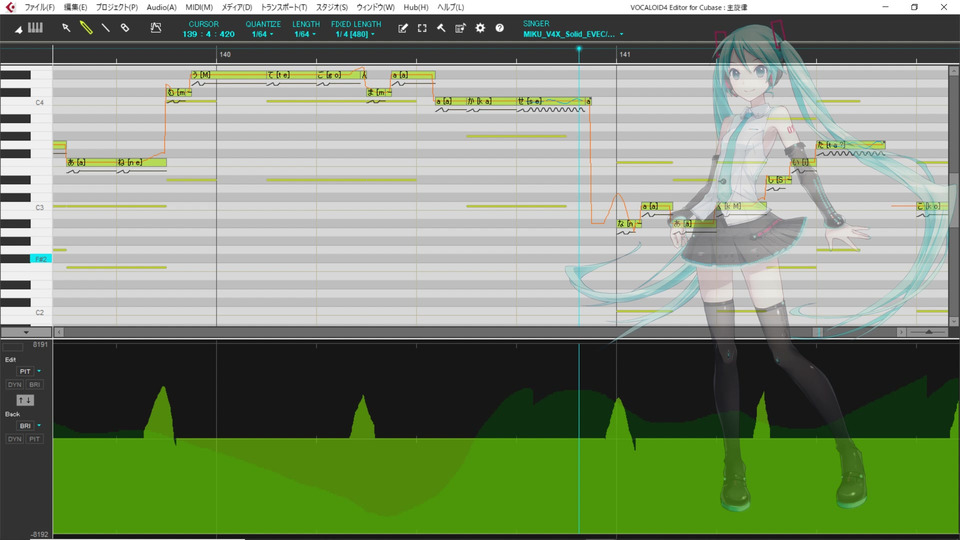960x540 pixels.
Task: Click measure 141 on the ruler
Action: click(x=624, y=54)
